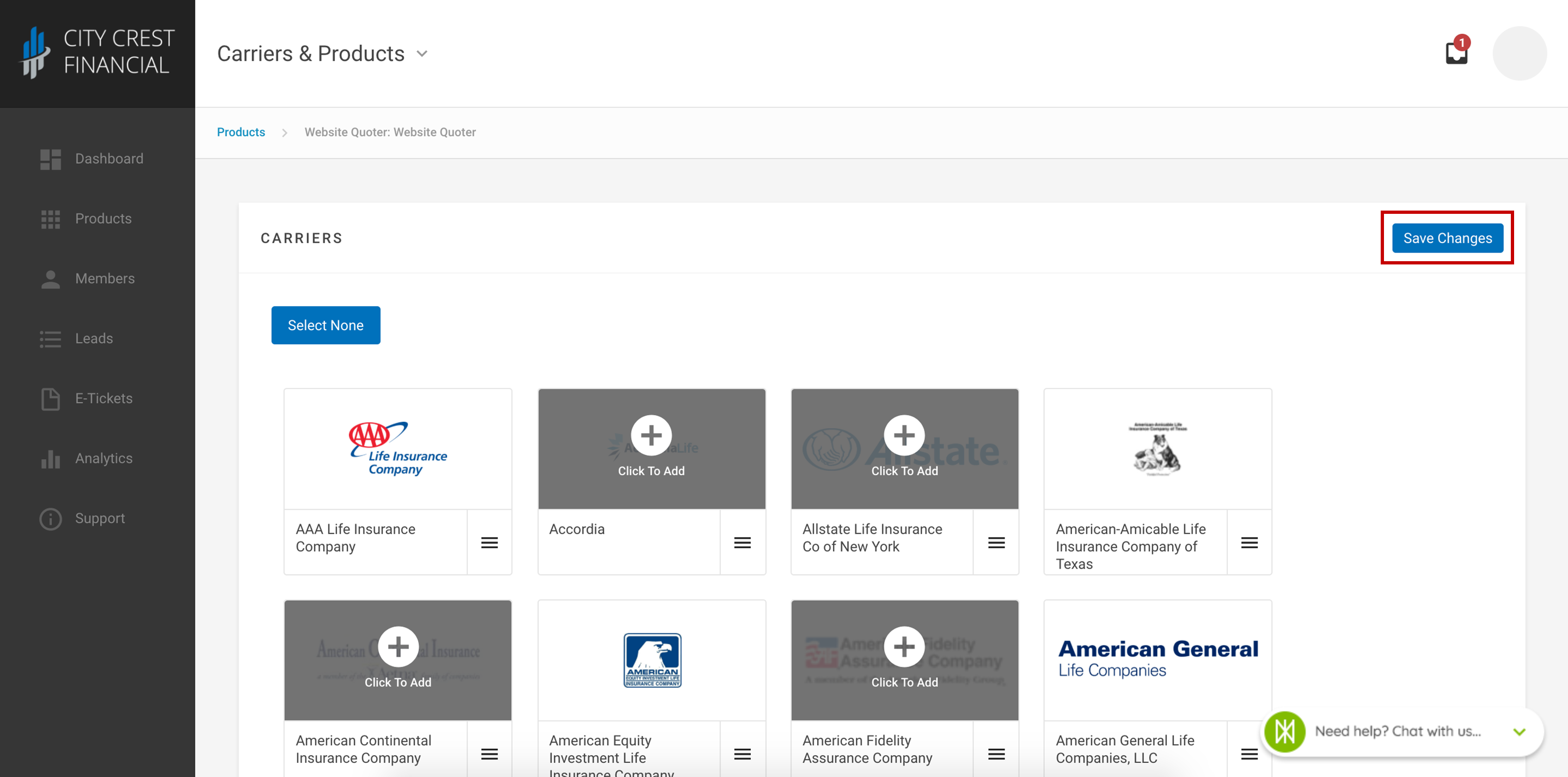
Task: Click the Members person icon
Action: click(51, 279)
